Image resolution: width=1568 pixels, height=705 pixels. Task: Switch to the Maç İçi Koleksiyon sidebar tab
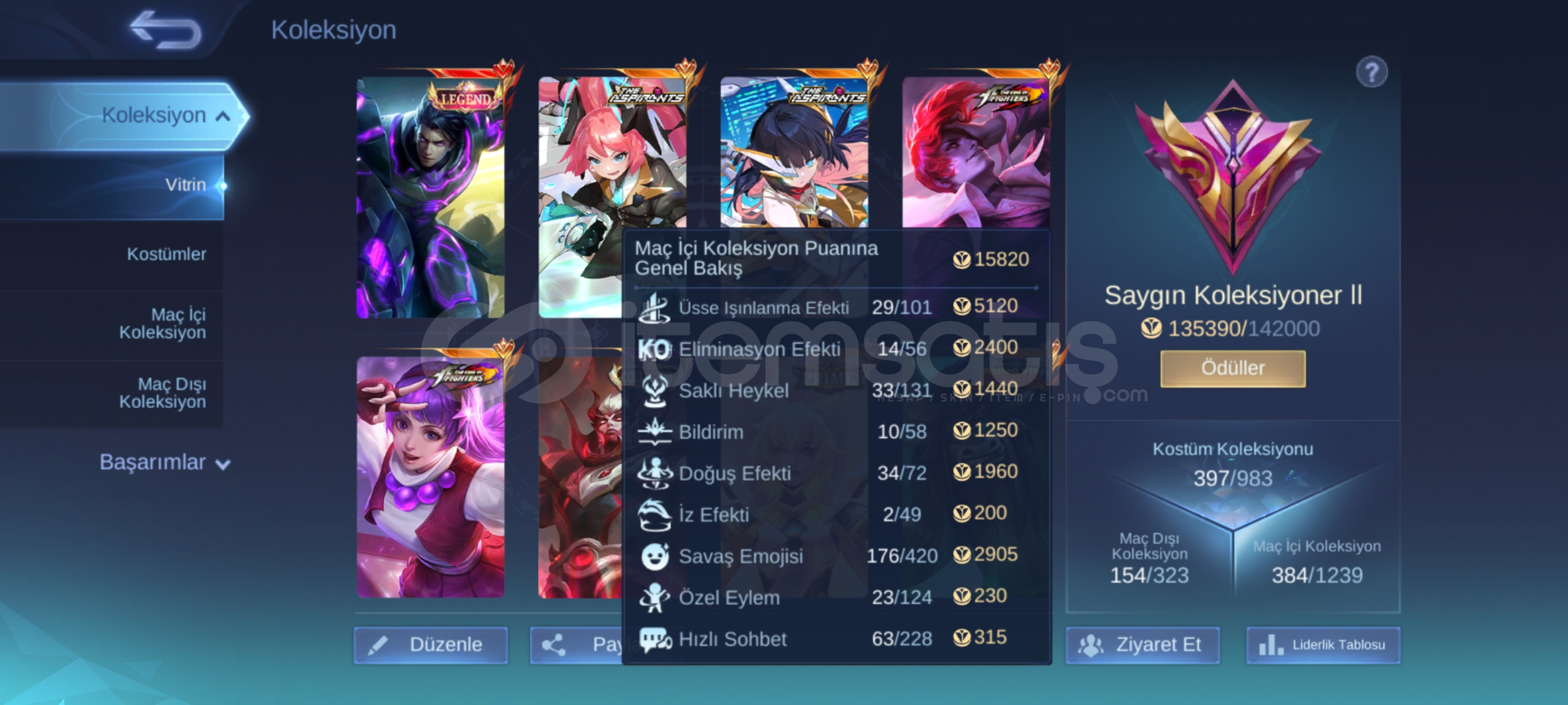coord(112,324)
